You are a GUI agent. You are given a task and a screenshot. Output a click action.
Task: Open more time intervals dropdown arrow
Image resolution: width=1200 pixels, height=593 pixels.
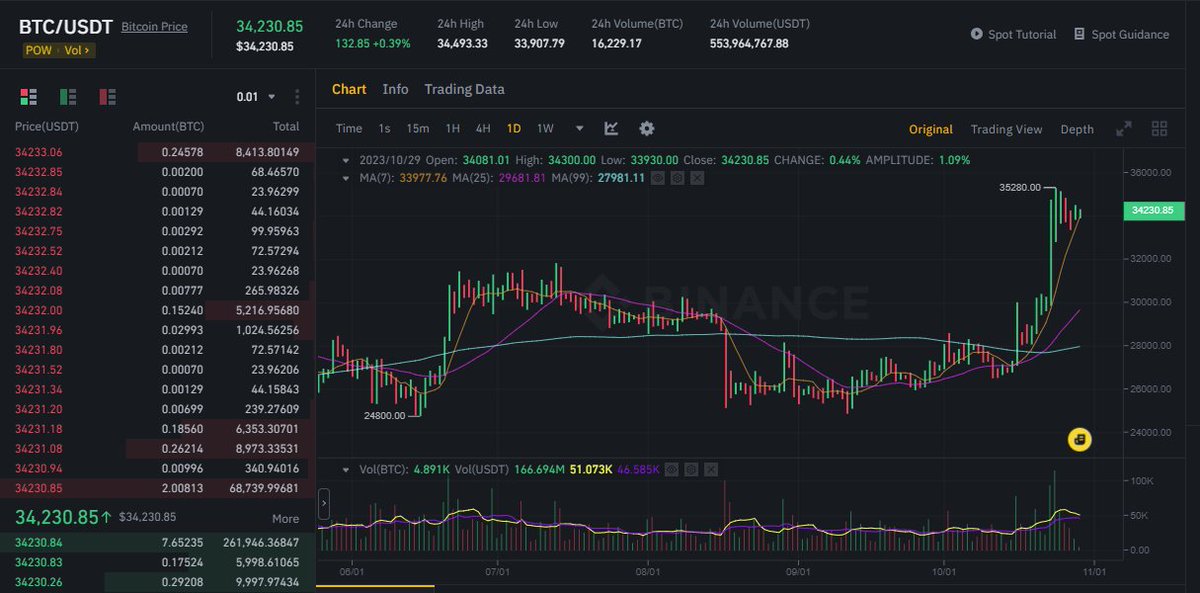tap(579, 128)
